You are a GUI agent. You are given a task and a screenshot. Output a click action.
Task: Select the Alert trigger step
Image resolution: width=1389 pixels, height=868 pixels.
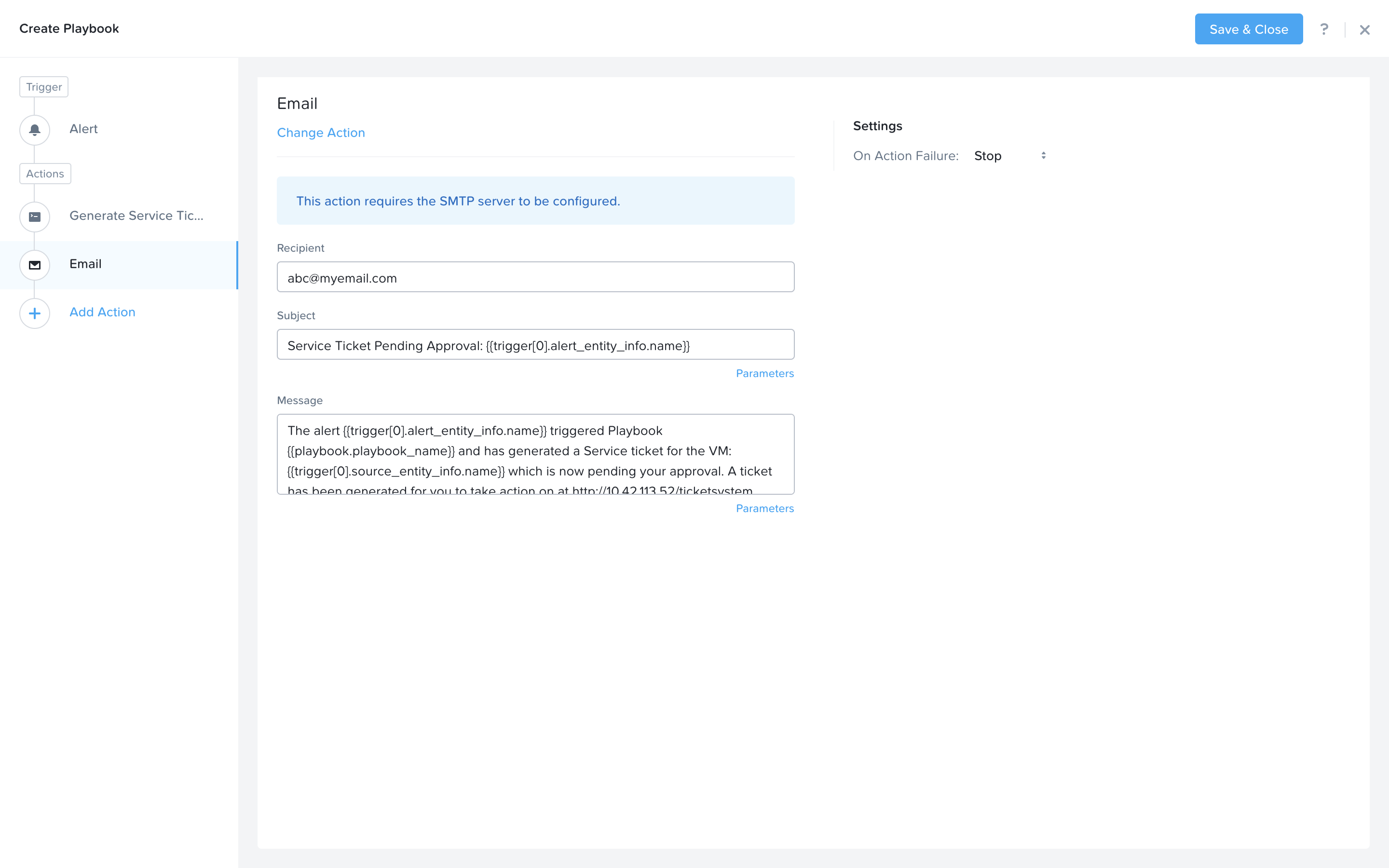119,129
